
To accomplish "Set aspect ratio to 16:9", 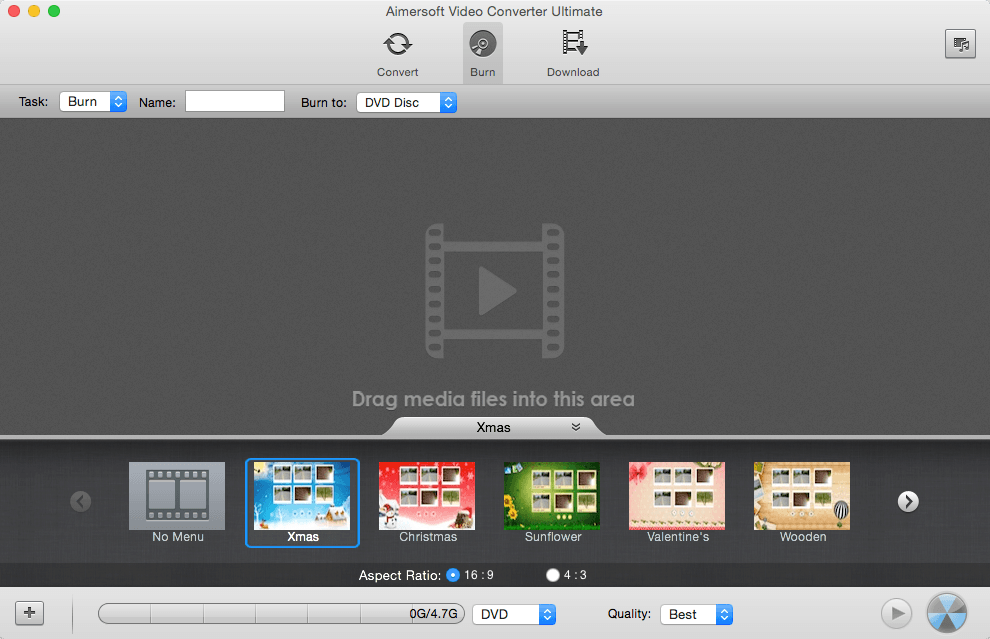I will click(x=453, y=575).
